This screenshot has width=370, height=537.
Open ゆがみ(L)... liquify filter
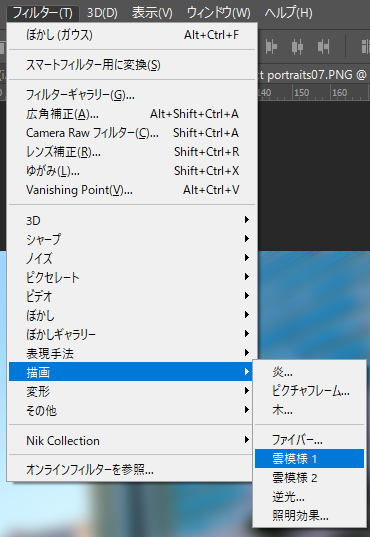132,171
